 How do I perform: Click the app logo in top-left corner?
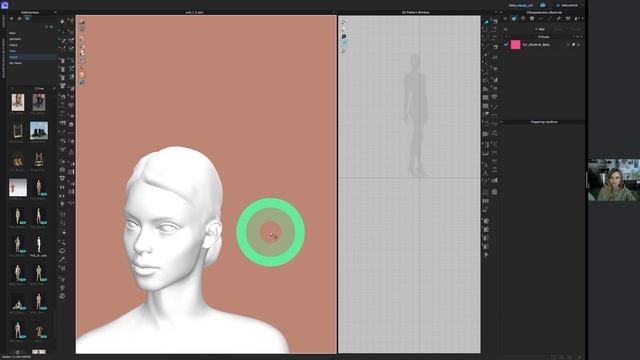(4, 5)
